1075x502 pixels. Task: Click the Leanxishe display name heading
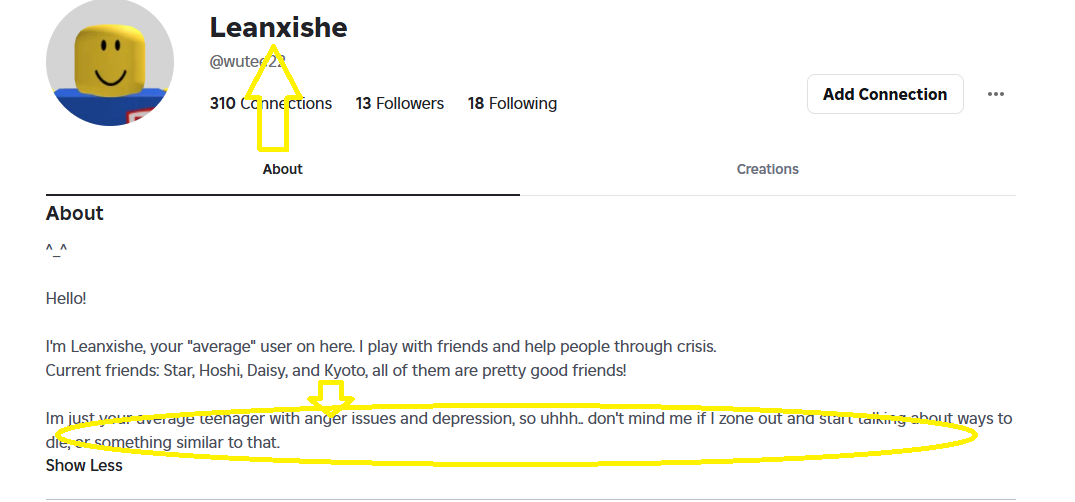click(278, 28)
